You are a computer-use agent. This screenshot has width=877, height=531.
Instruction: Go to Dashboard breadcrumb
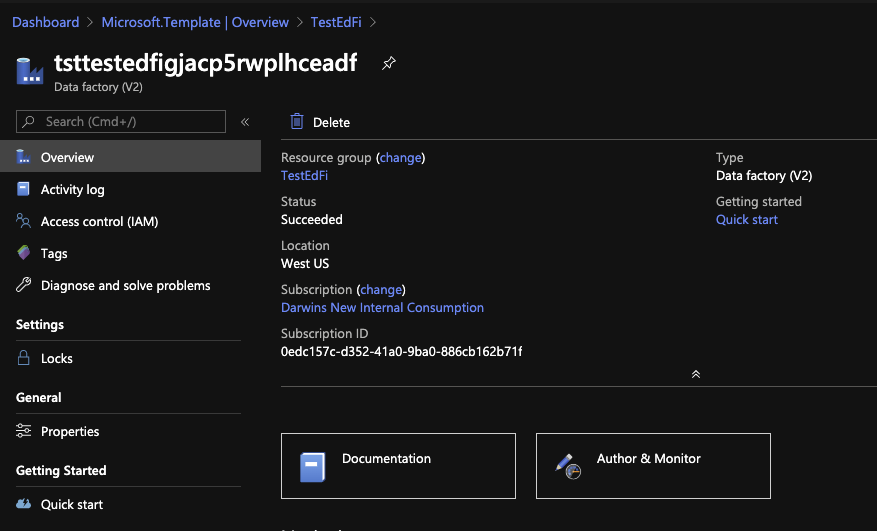(46, 22)
